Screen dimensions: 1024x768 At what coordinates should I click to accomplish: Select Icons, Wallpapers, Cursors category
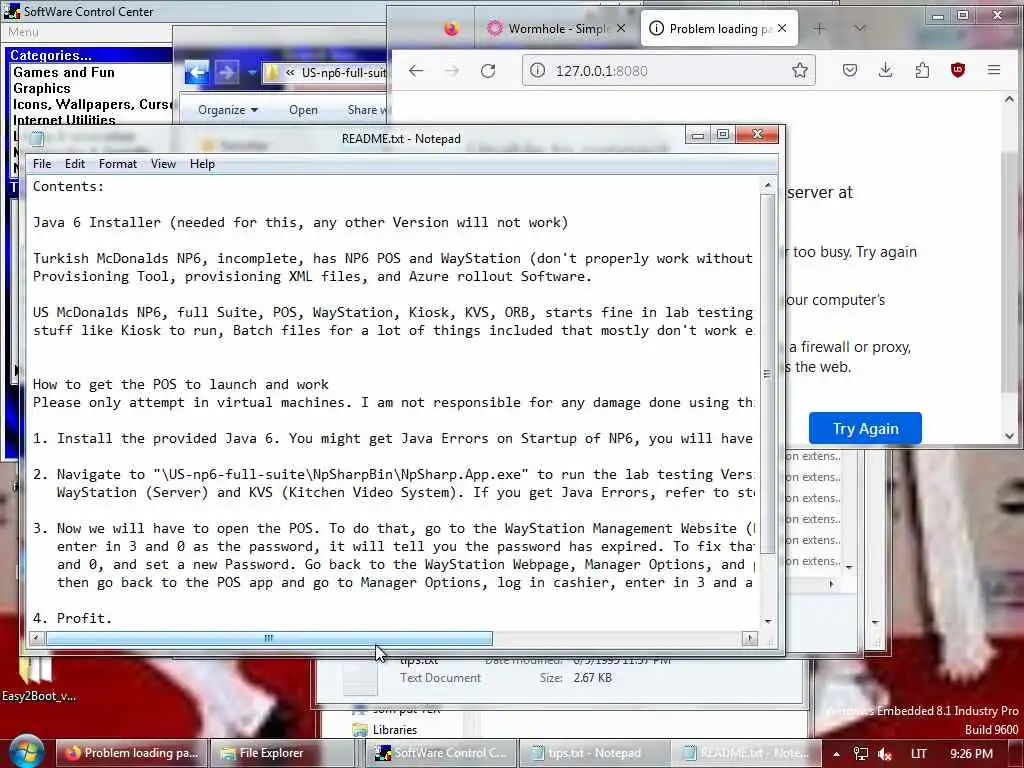click(92, 104)
